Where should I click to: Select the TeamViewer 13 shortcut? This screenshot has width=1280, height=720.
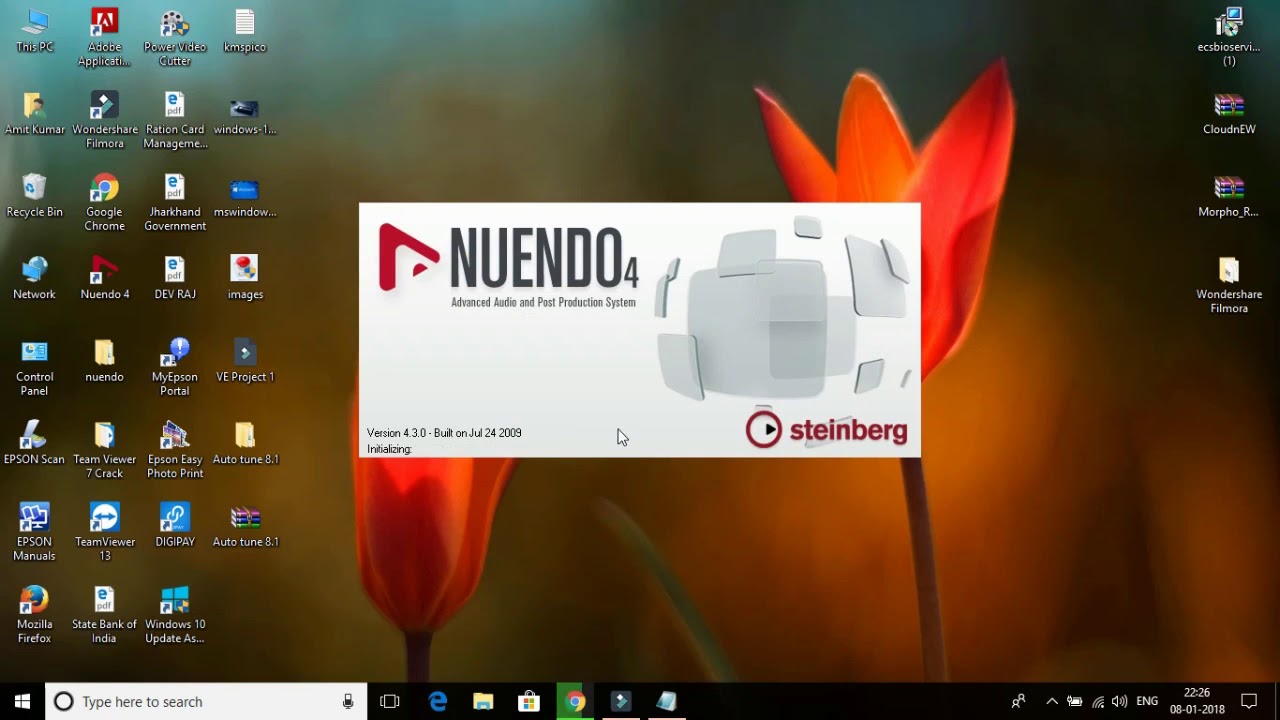coord(104,532)
